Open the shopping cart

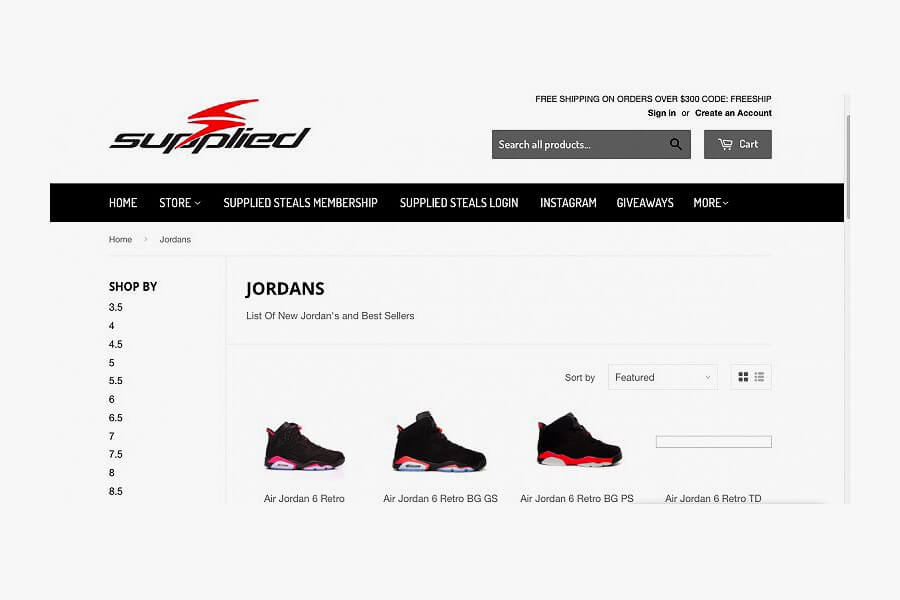click(x=738, y=144)
